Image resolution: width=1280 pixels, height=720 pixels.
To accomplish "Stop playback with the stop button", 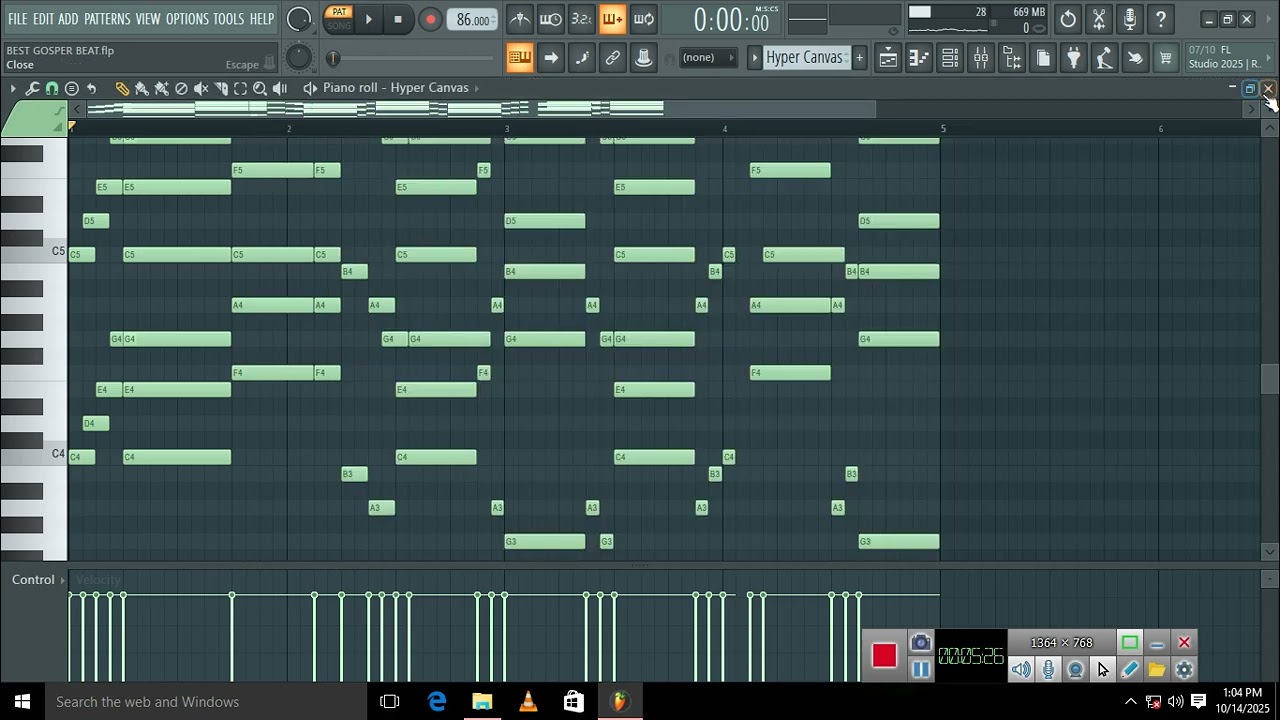I will [x=398, y=19].
